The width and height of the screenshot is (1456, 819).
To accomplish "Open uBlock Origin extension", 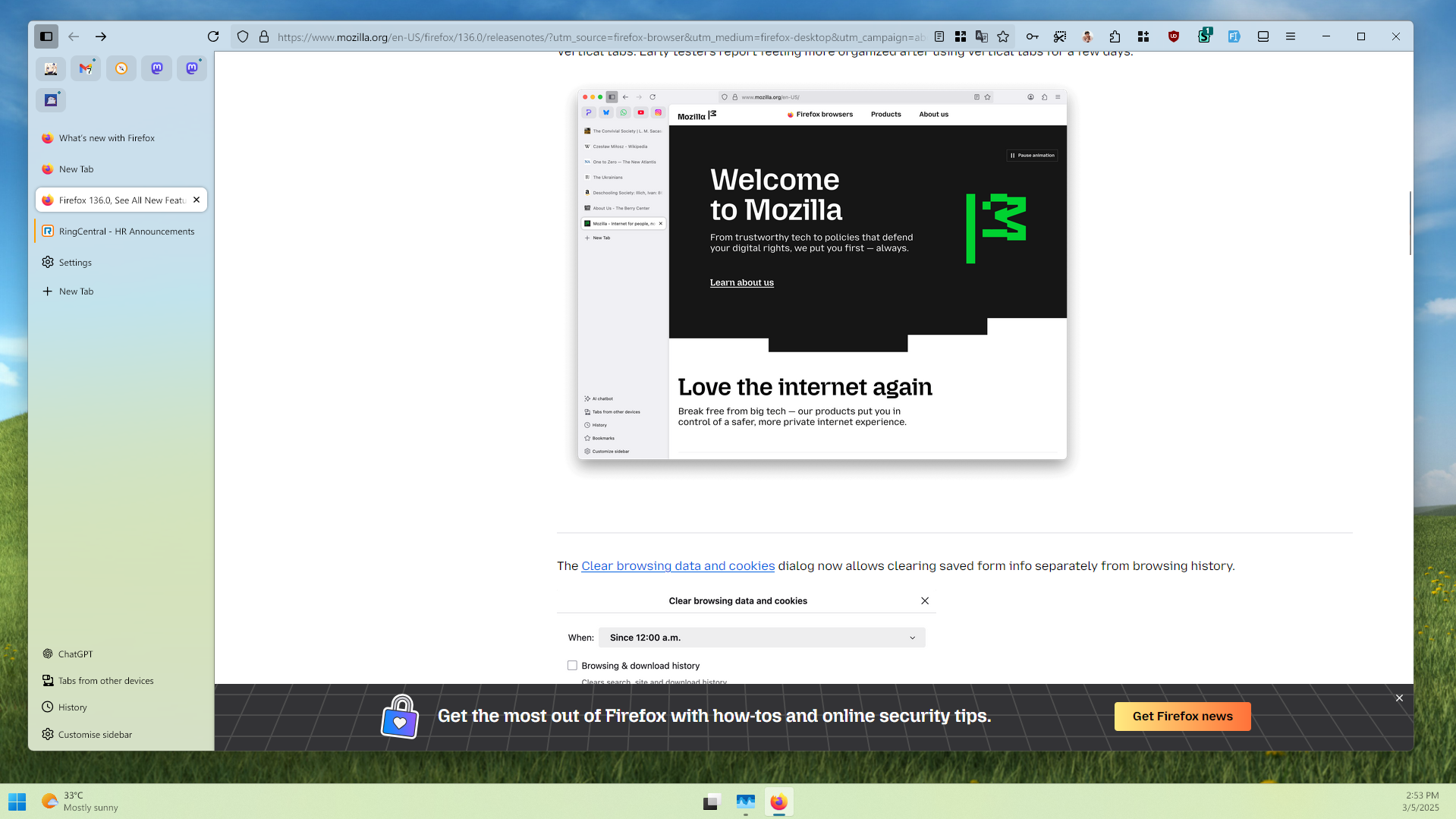I will pos(1174,36).
